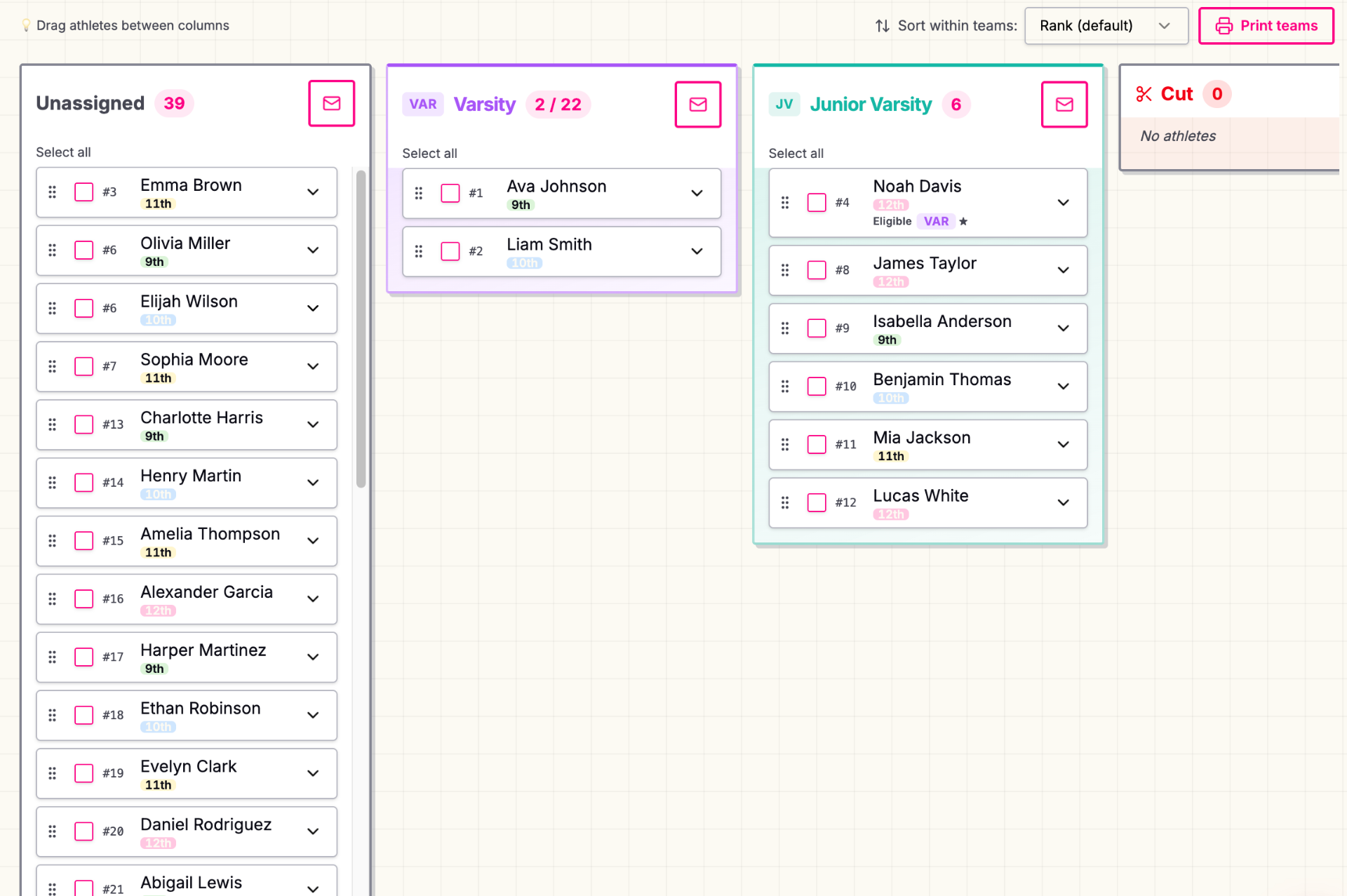Screen dimensions: 1347x896
Task: Click drag handle for Harper Martinez
Action: 52,657
